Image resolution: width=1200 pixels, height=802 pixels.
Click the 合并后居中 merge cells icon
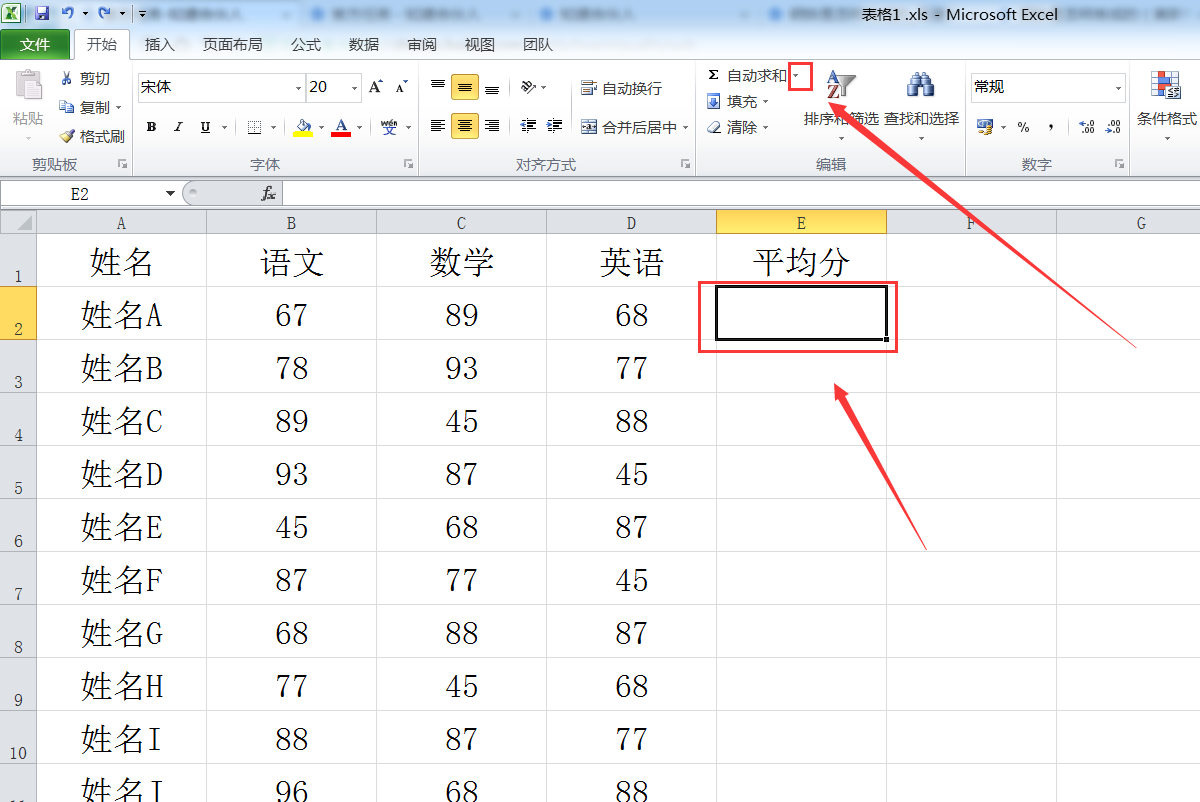coord(591,127)
